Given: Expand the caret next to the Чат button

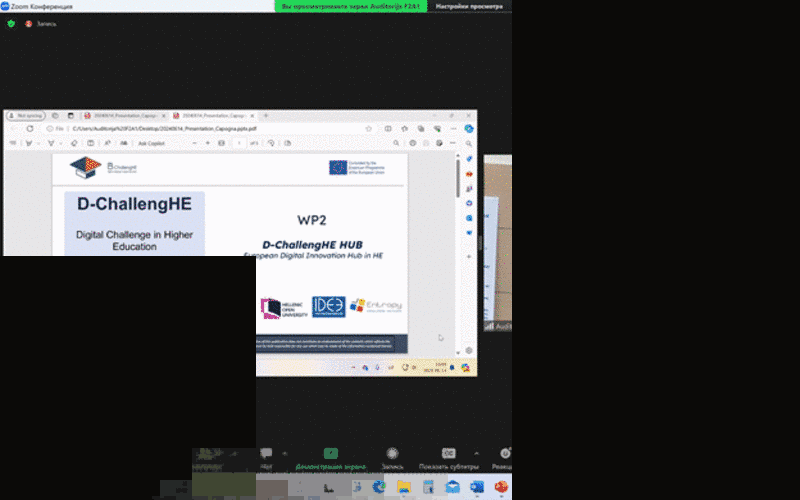Looking at the screenshot, I should coord(285,453).
